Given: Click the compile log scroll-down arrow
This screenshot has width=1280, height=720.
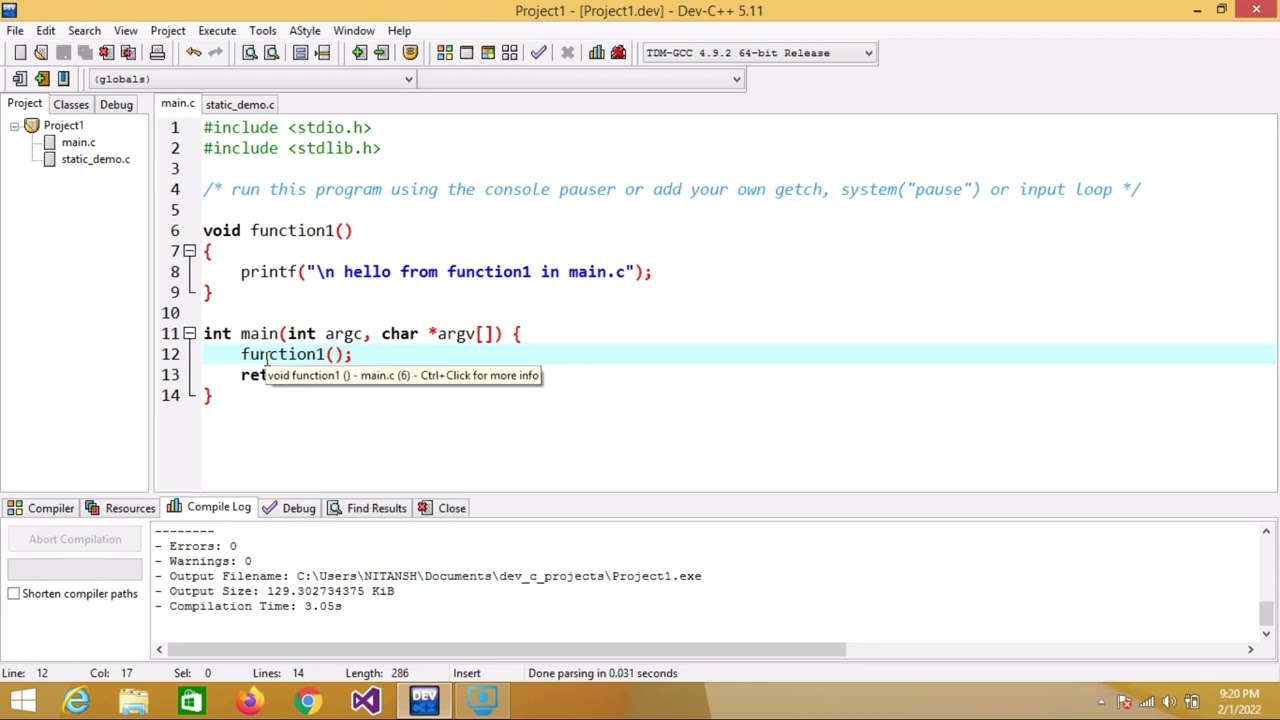Looking at the screenshot, I should coord(1266,633).
